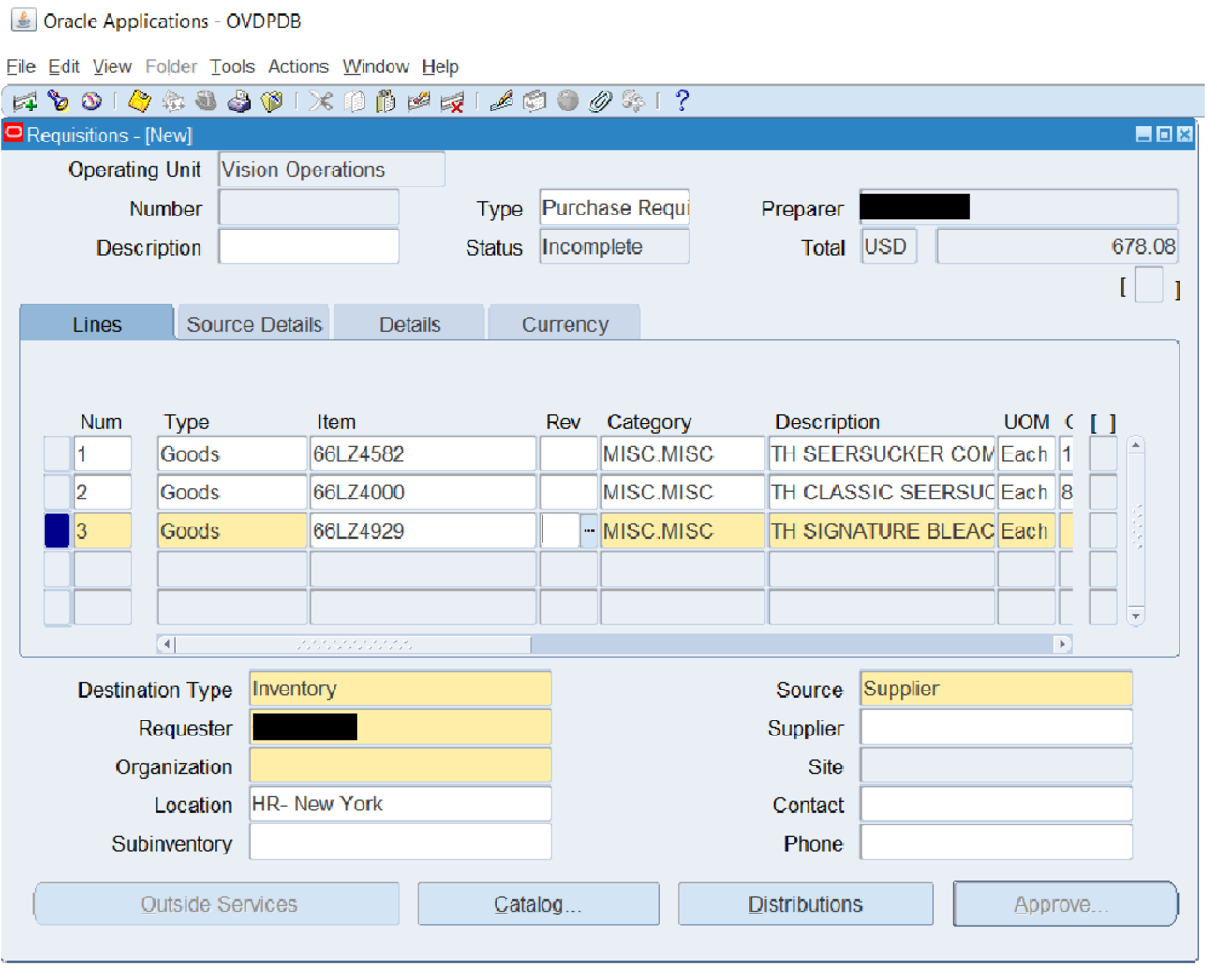Click the Cut scissors icon
Screen dimensions: 1217x980
[320, 101]
